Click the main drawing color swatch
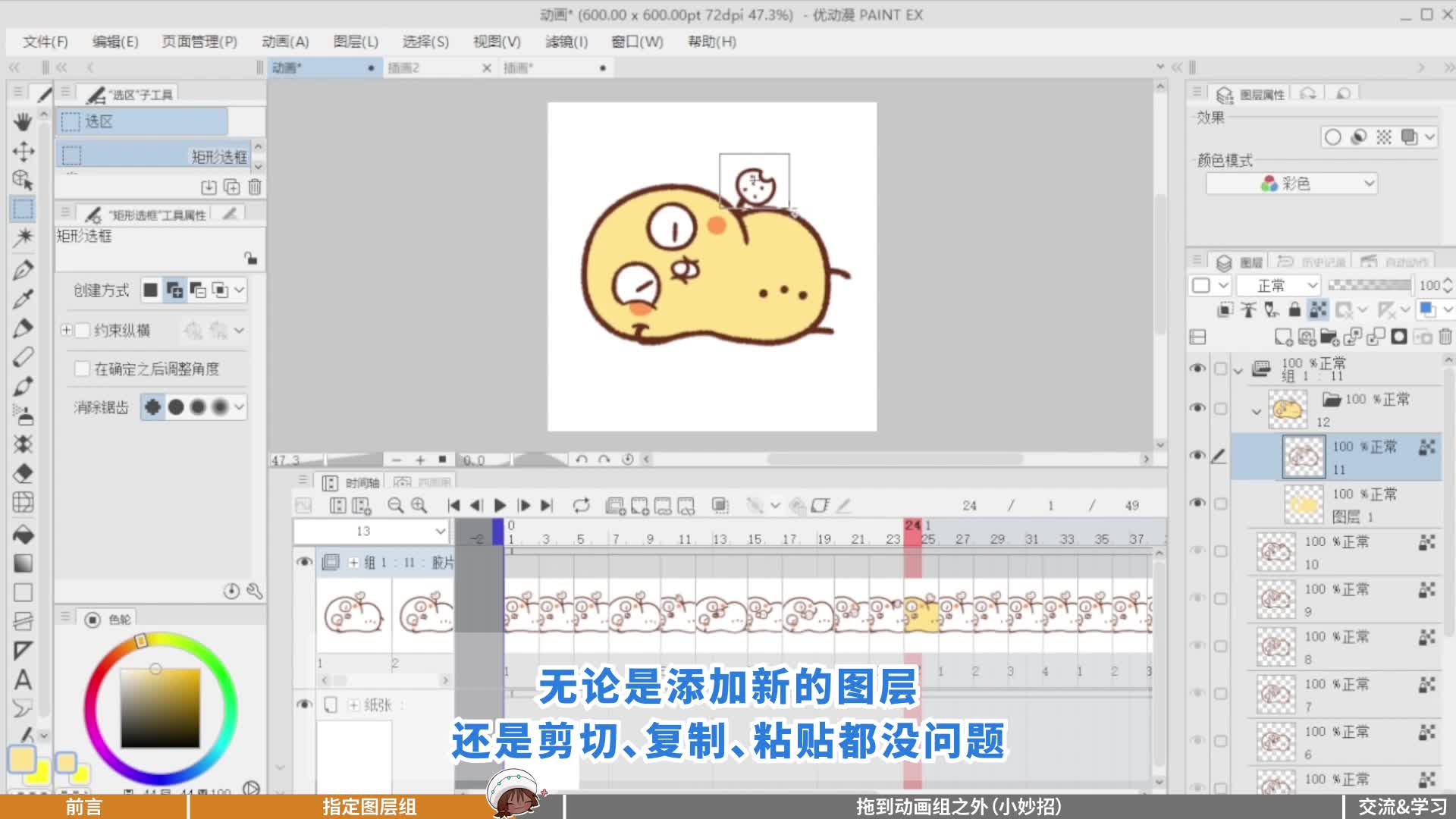The image size is (1456, 819). click(x=21, y=759)
